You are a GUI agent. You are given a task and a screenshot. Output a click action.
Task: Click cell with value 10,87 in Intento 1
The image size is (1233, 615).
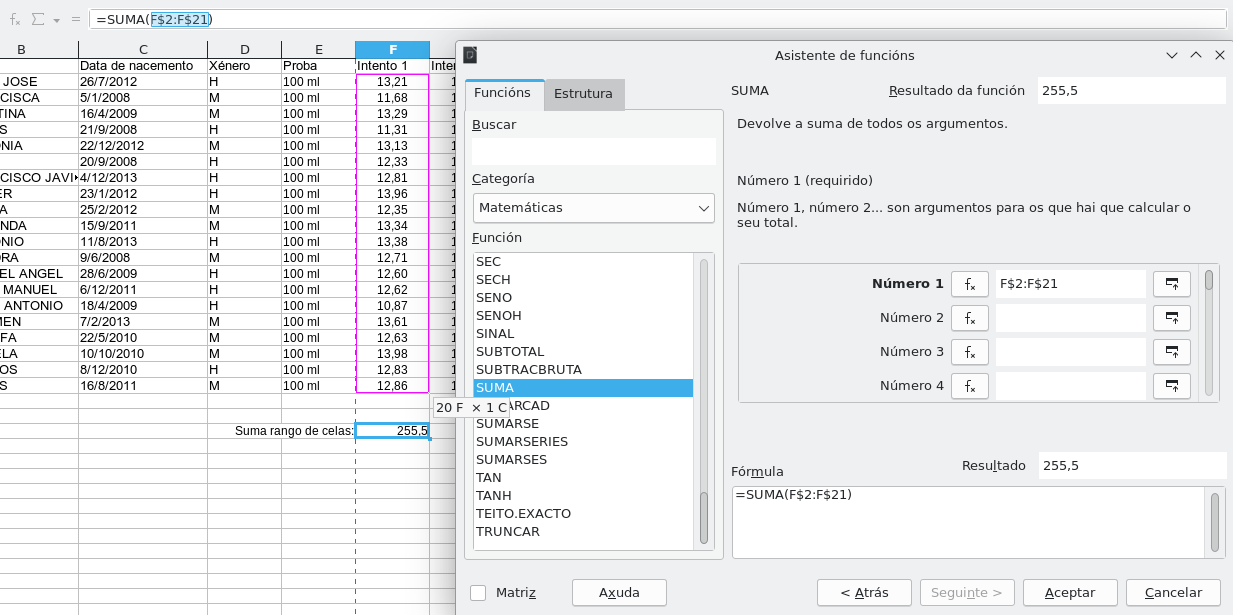[x=392, y=306]
